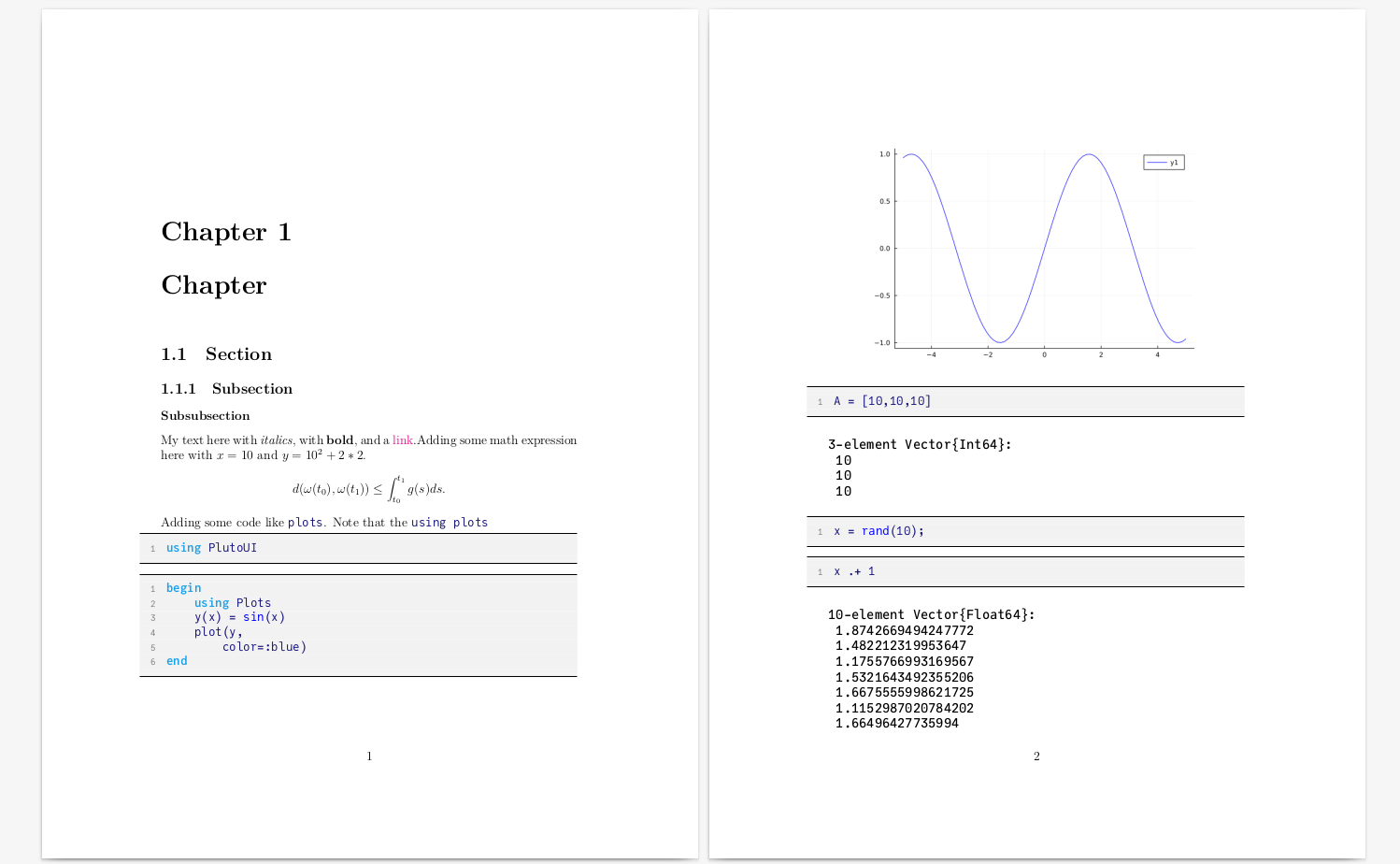This screenshot has width=1400, height=864.
Task: Click '3-element Vector{Int64}:' output text
Action: point(920,445)
